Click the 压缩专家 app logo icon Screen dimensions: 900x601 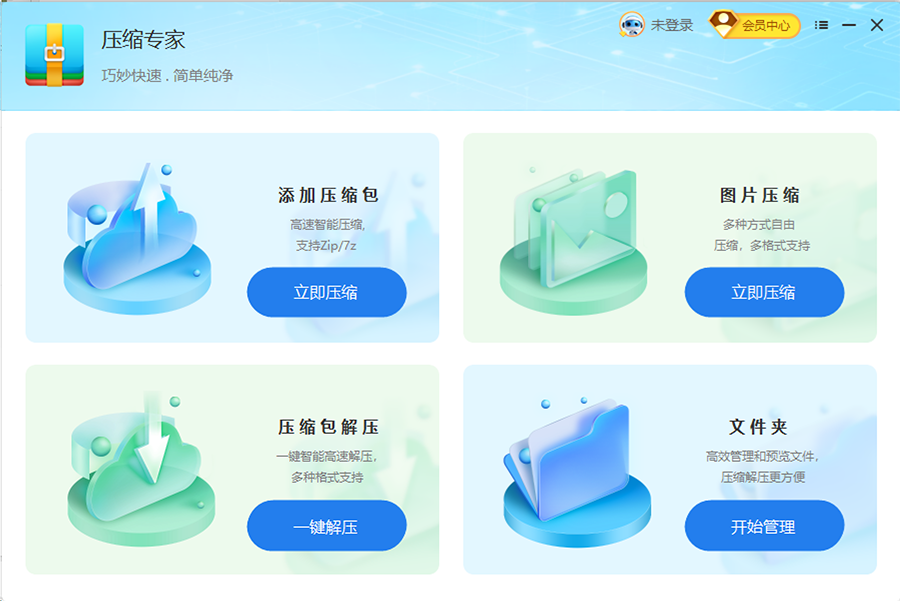[55, 55]
